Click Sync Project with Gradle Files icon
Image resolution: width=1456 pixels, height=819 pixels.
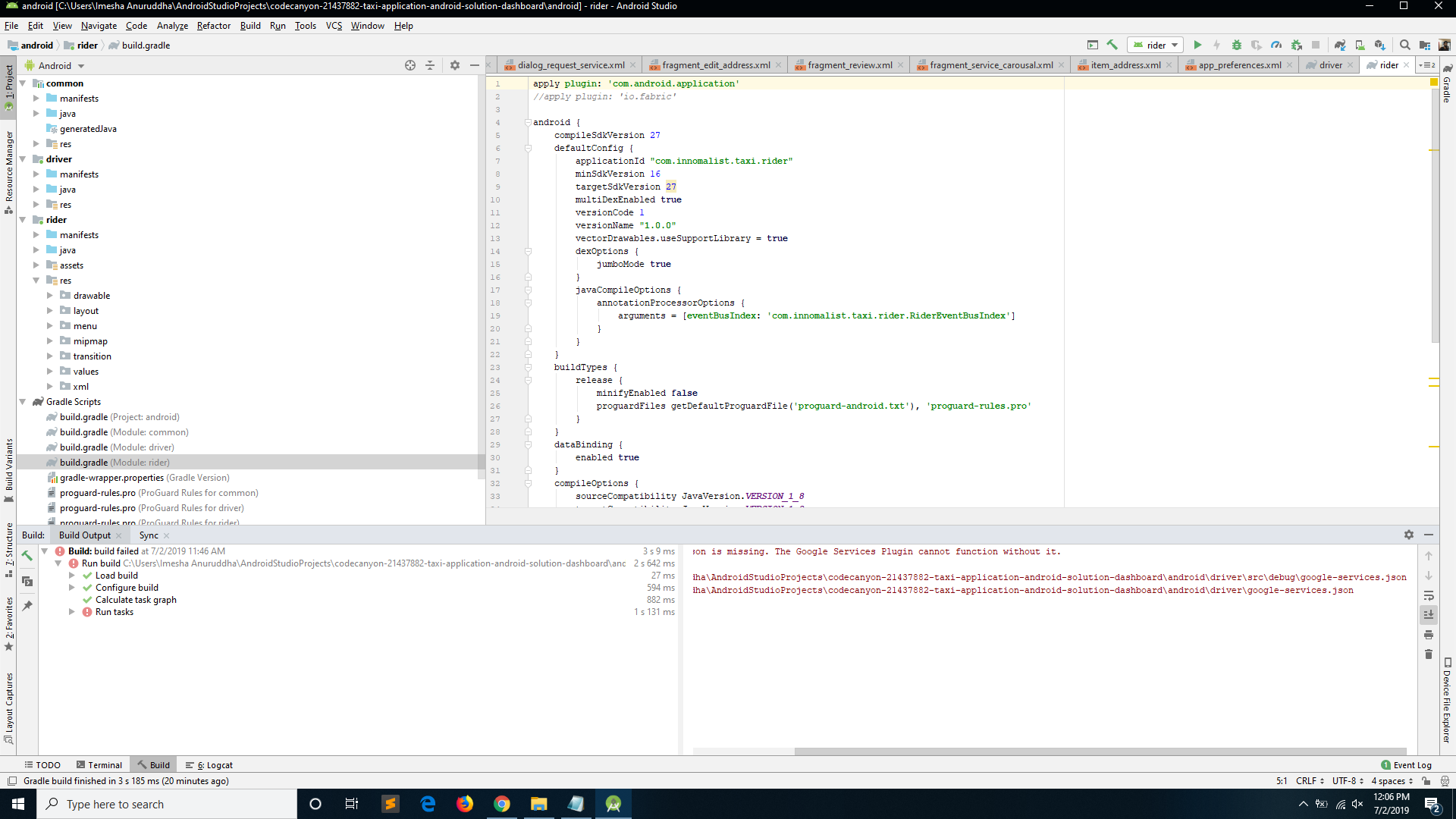pyautogui.click(x=1340, y=45)
